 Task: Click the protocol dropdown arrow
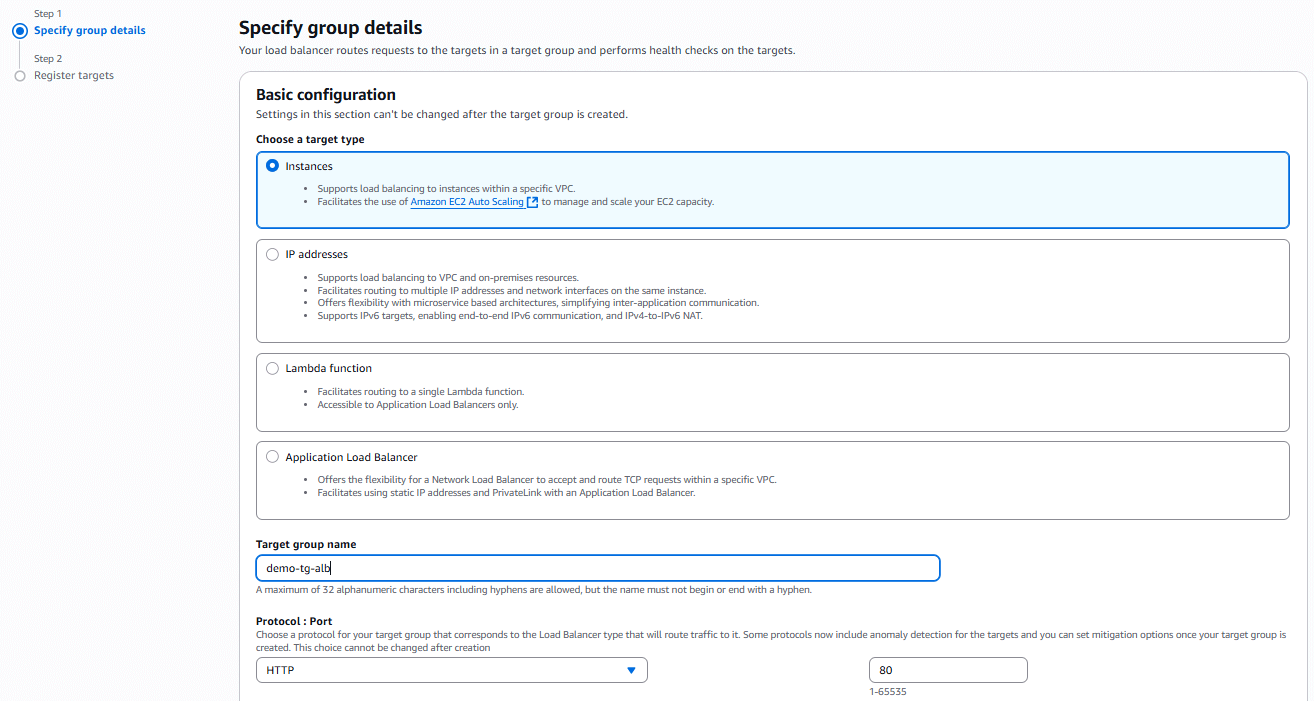tap(631, 670)
